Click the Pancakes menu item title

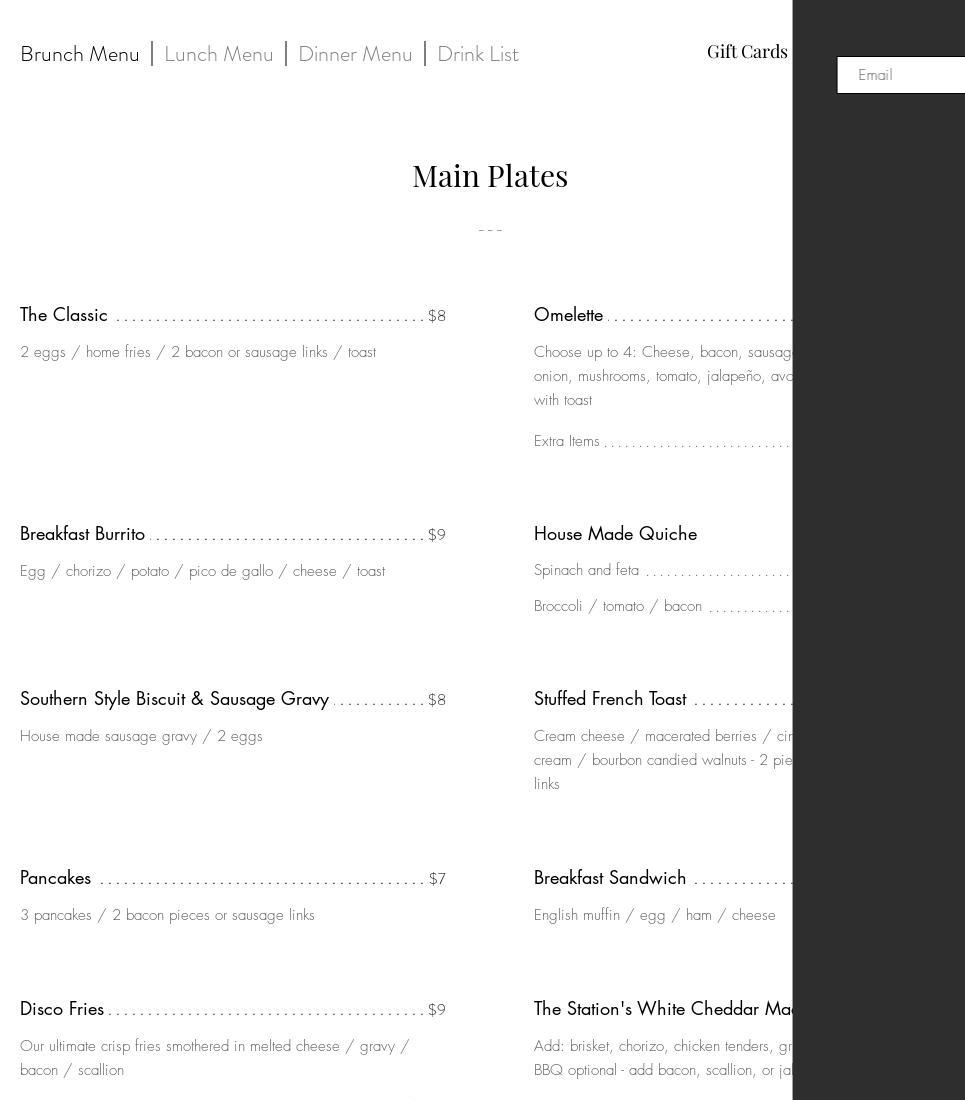(56, 878)
